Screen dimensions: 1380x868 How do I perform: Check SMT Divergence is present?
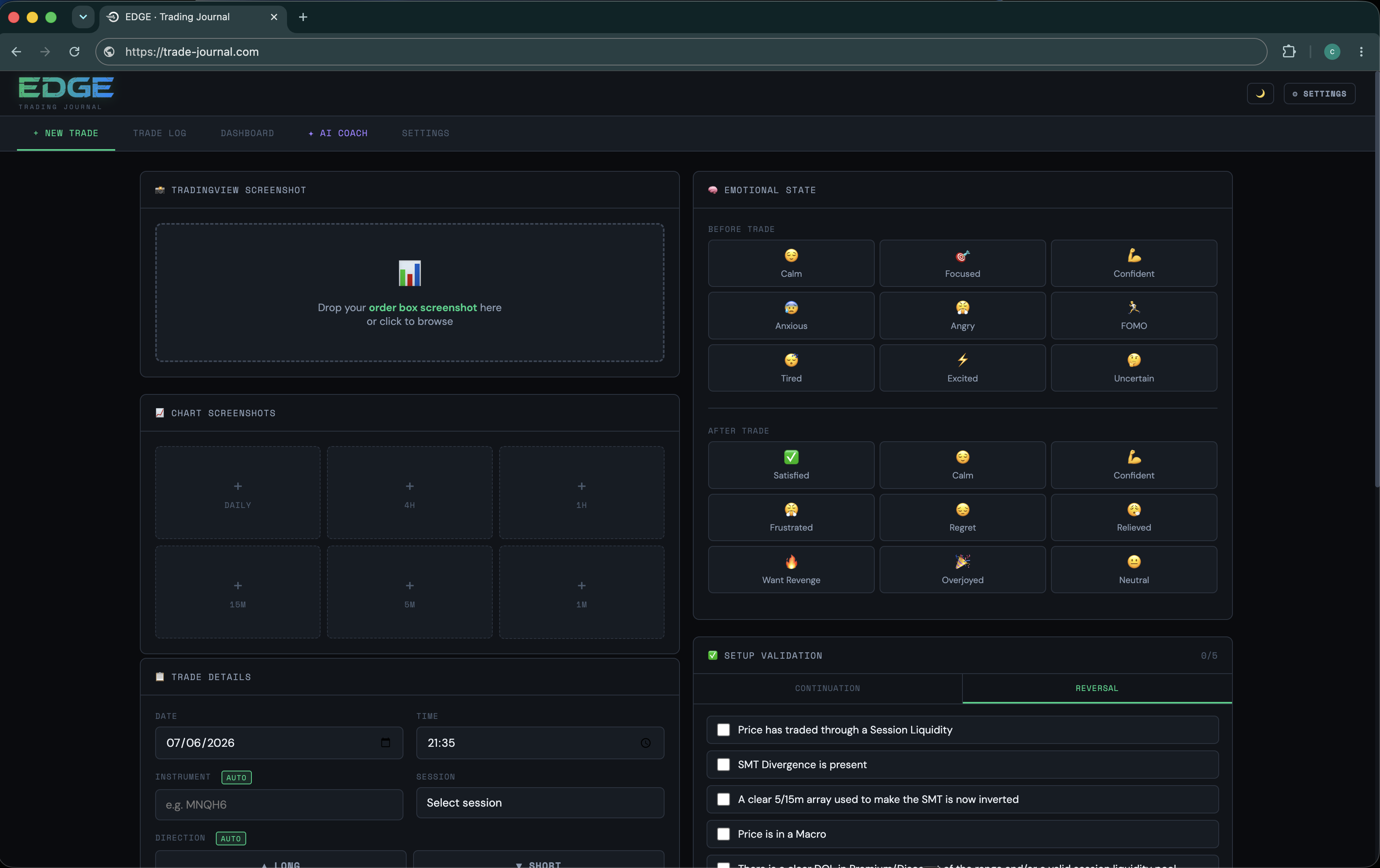[723, 764]
